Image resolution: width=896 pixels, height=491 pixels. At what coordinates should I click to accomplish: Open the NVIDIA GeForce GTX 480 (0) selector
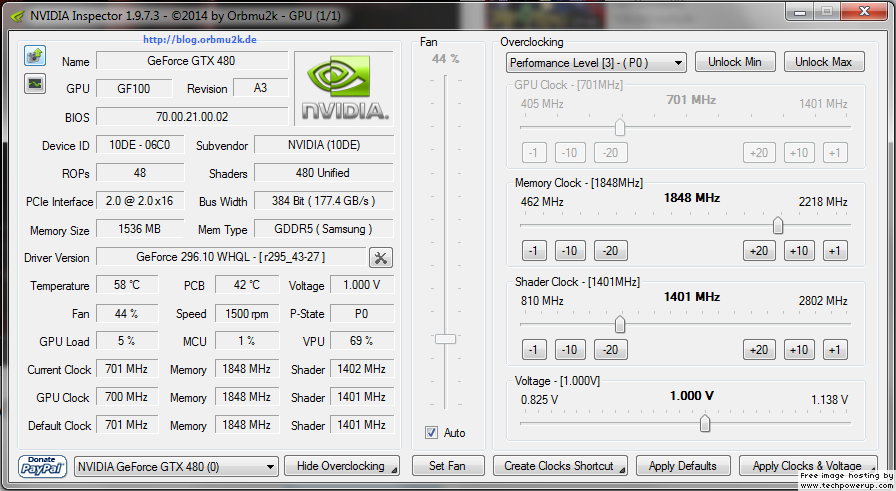(x=177, y=466)
